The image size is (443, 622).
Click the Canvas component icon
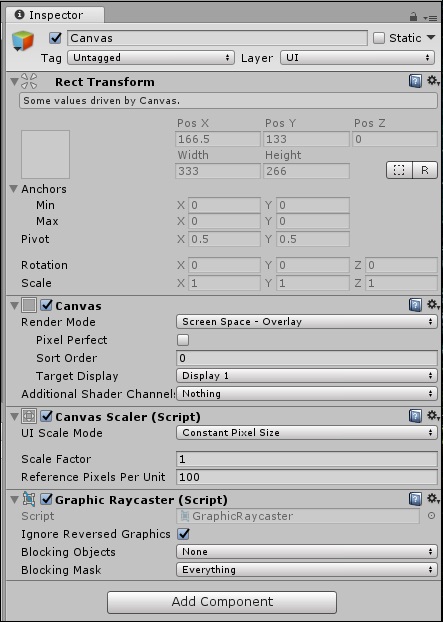[x=29, y=305]
